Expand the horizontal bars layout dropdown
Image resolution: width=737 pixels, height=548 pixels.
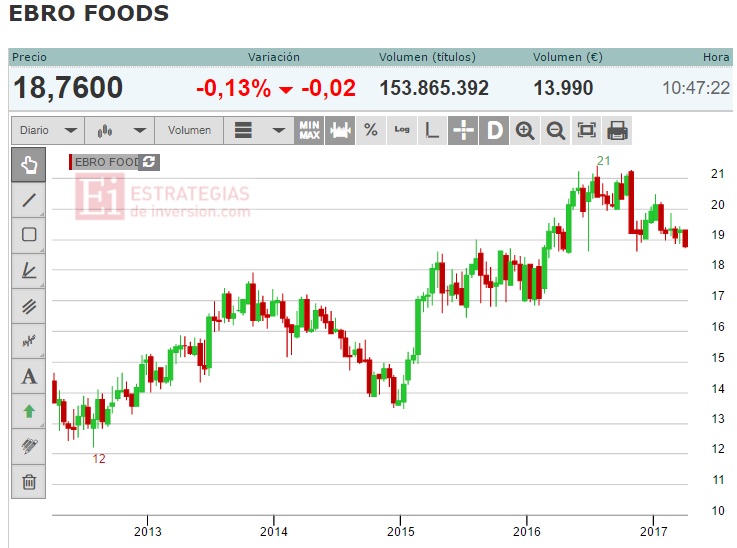[x=259, y=130]
